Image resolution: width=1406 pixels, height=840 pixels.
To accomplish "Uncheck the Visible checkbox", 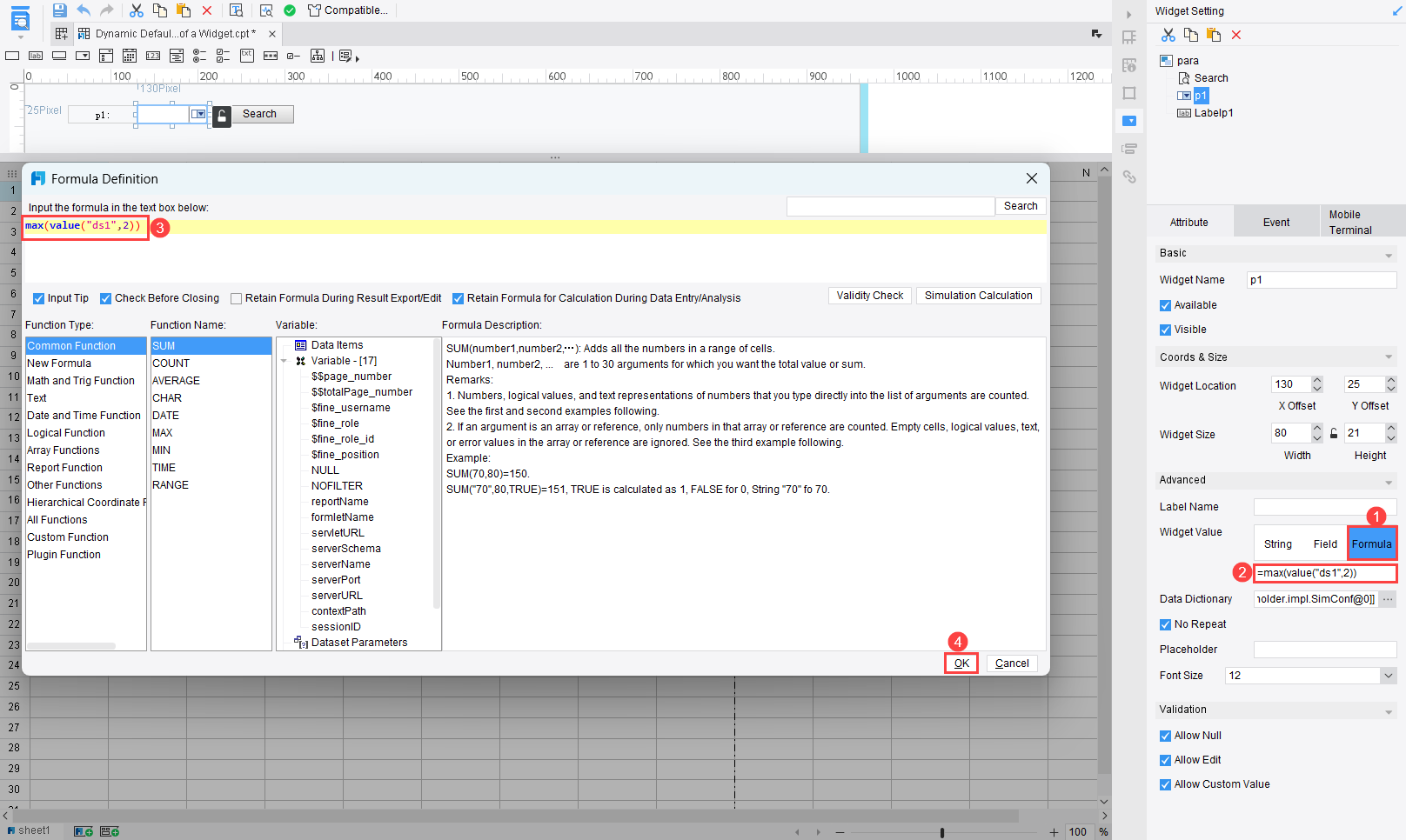I will [x=1165, y=330].
